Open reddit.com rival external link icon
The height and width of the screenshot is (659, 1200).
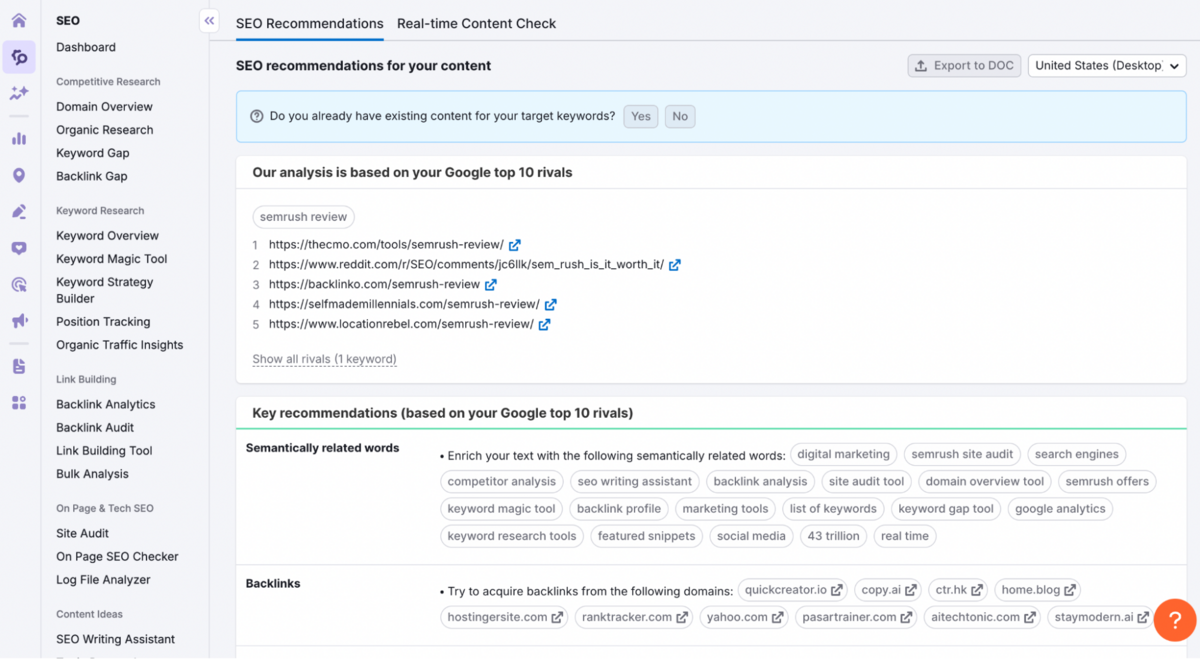coord(675,265)
